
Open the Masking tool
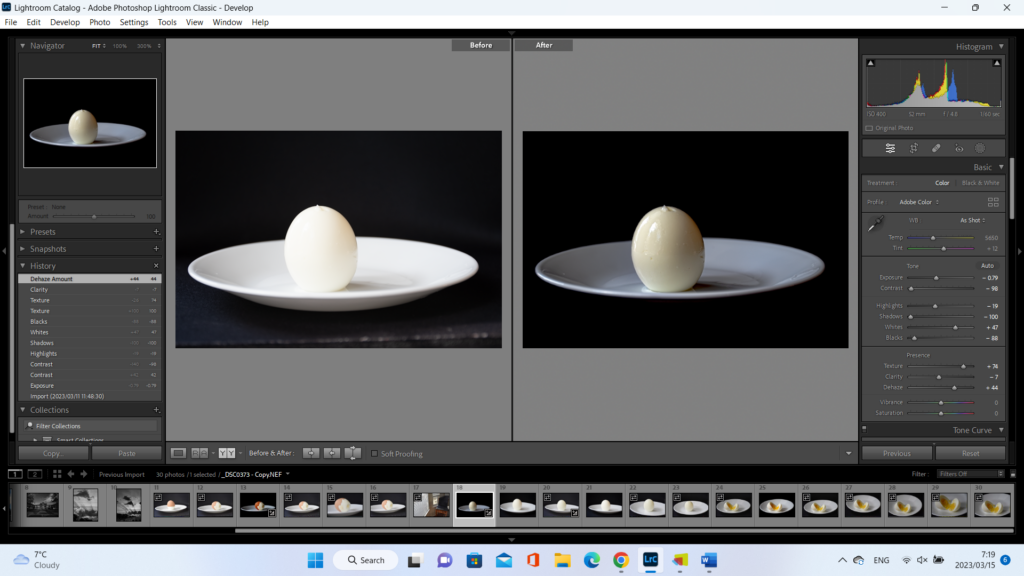pyautogui.click(x=980, y=148)
